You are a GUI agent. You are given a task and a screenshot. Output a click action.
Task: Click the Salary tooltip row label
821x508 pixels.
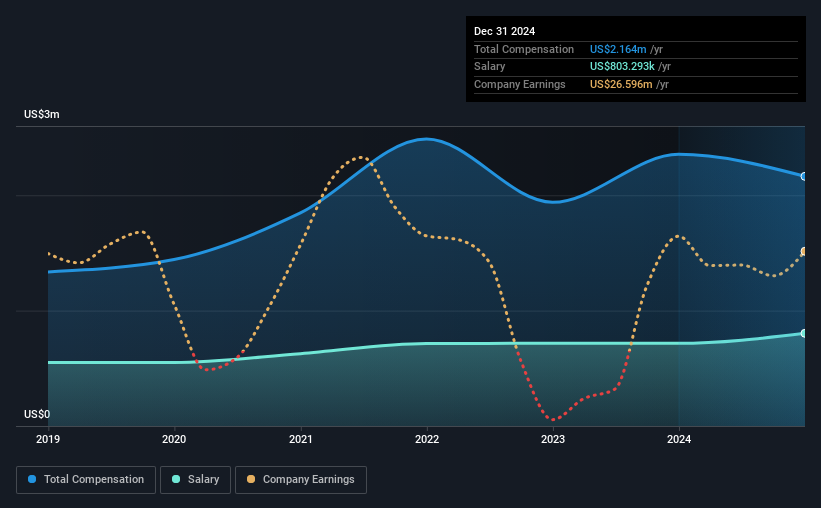click(490, 67)
